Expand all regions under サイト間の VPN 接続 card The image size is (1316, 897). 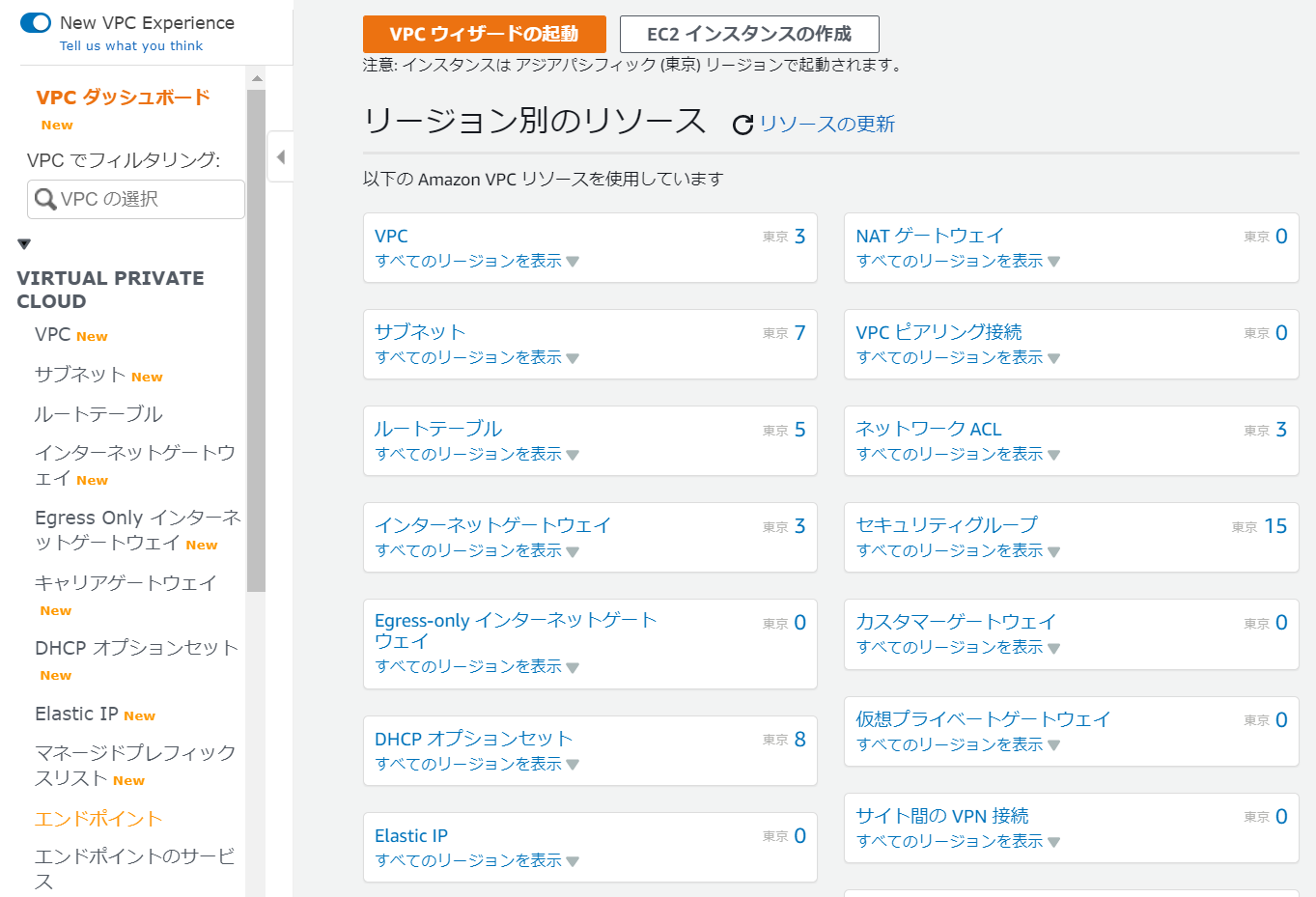tap(959, 841)
